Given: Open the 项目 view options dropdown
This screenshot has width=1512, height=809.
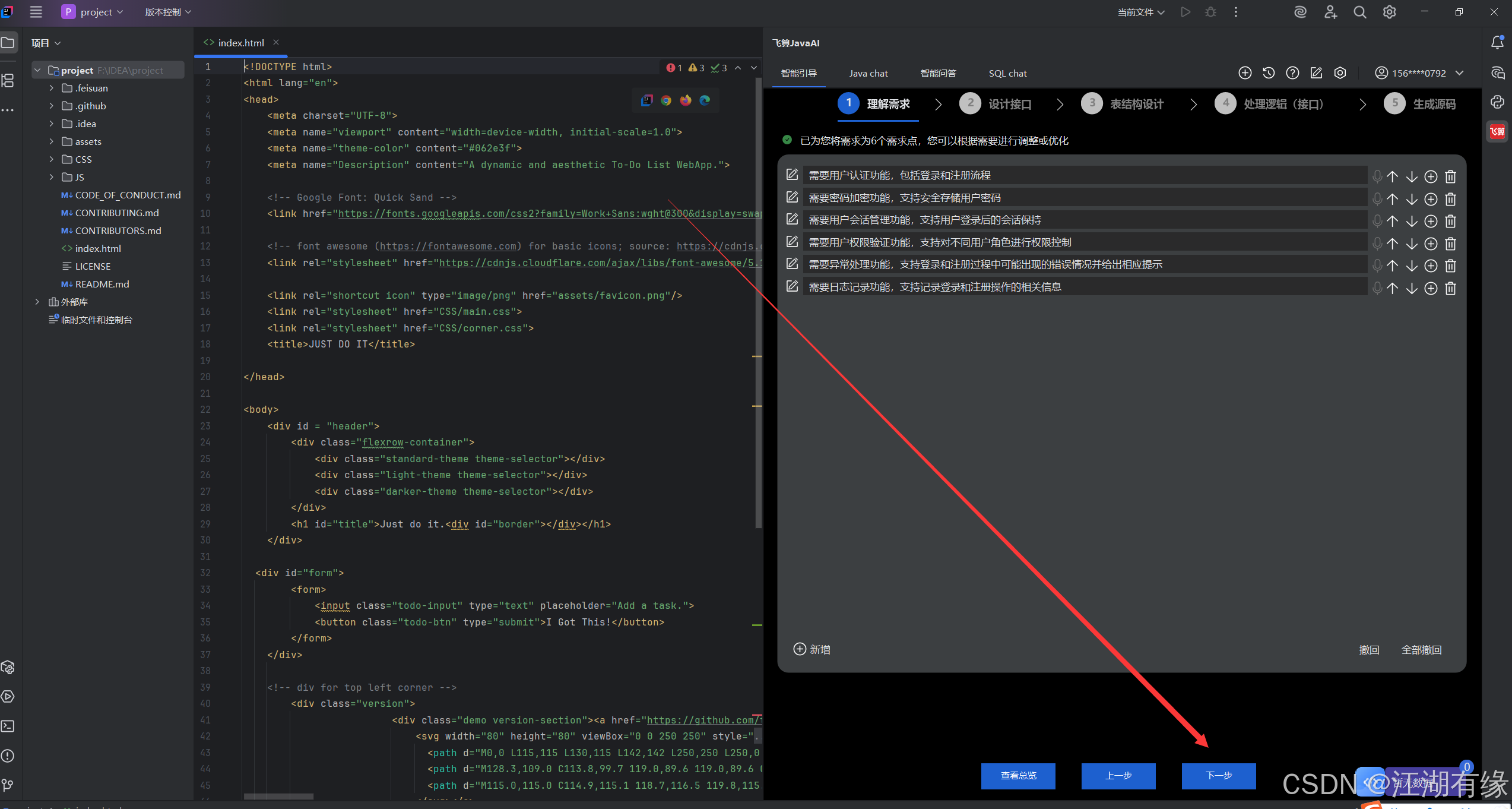Looking at the screenshot, I should coord(46,43).
